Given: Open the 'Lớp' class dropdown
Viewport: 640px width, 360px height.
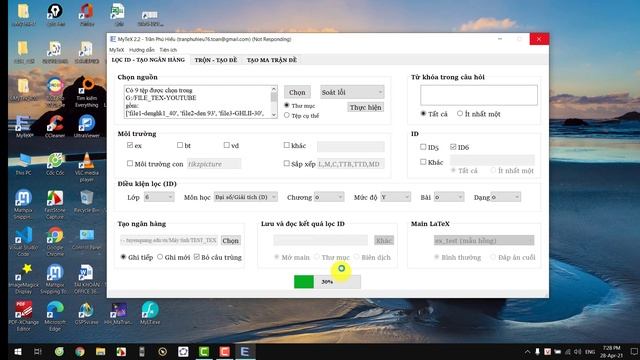Looking at the screenshot, I should tap(159, 197).
